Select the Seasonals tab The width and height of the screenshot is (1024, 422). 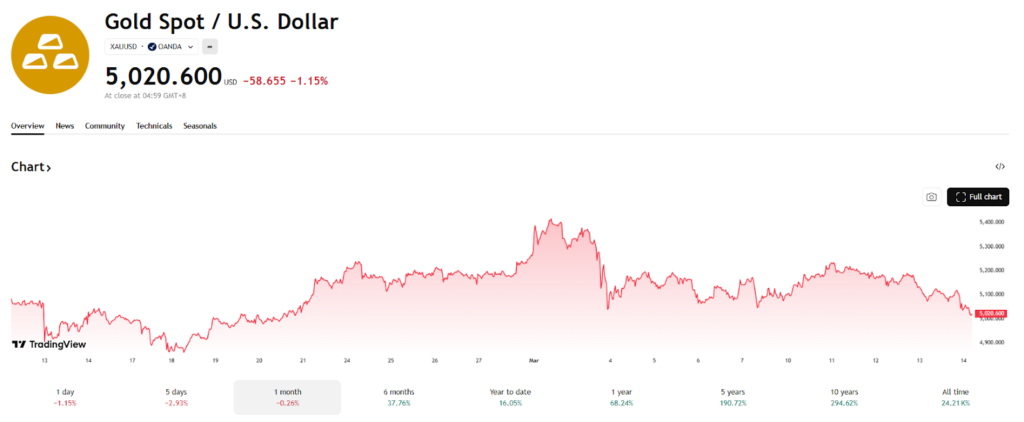pyautogui.click(x=200, y=126)
